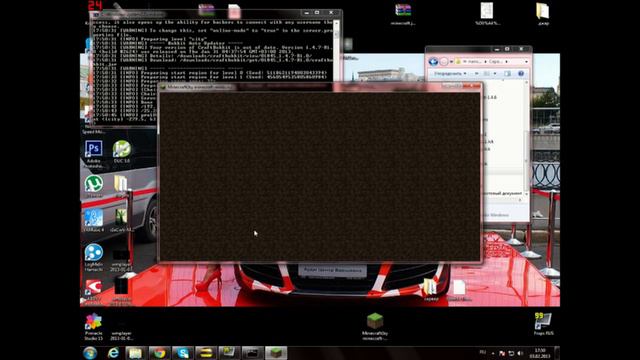640x360 pixels.
Task: Open the Organize dropdown in Explorer toolbar
Action: tap(450, 73)
